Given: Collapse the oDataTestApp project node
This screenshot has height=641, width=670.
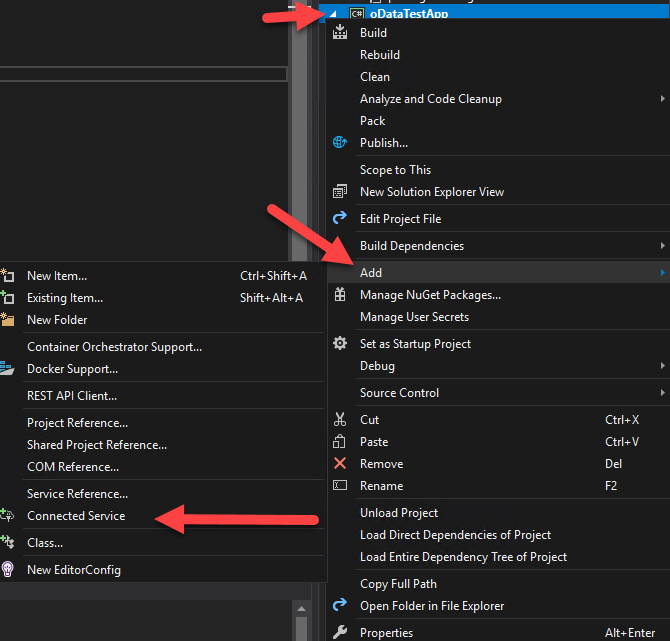Looking at the screenshot, I should (333, 14).
